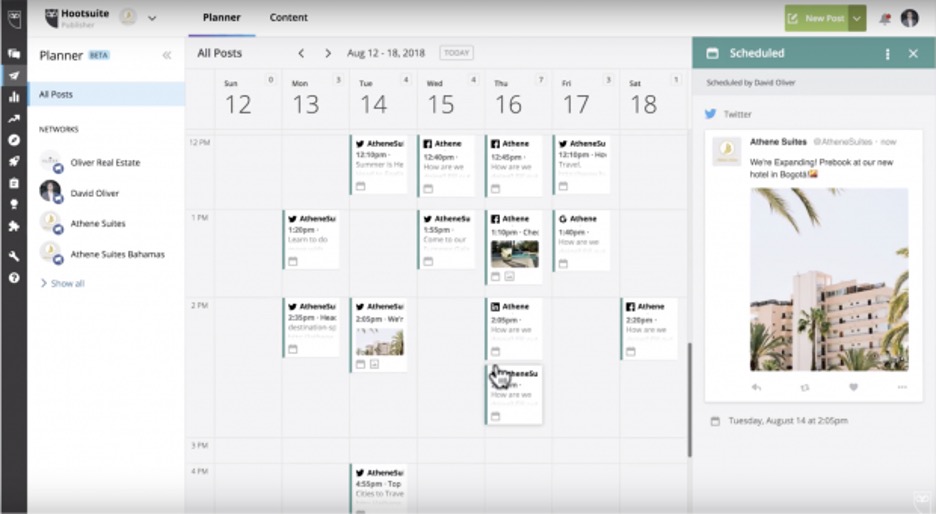Expand Show all networks
The width and height of the screenshot is (936, 514).
(62, 284)
